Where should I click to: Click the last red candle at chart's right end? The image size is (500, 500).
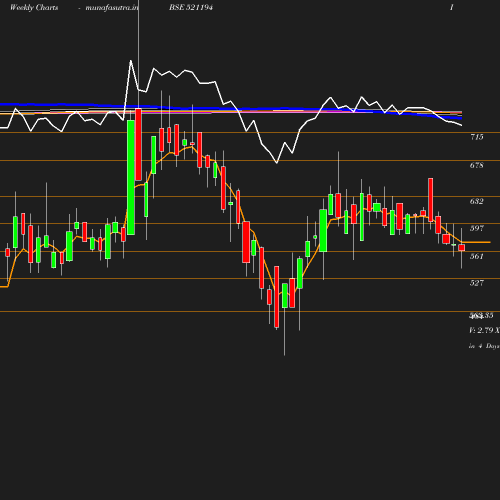pyautogui.click(x=462, y=248)
